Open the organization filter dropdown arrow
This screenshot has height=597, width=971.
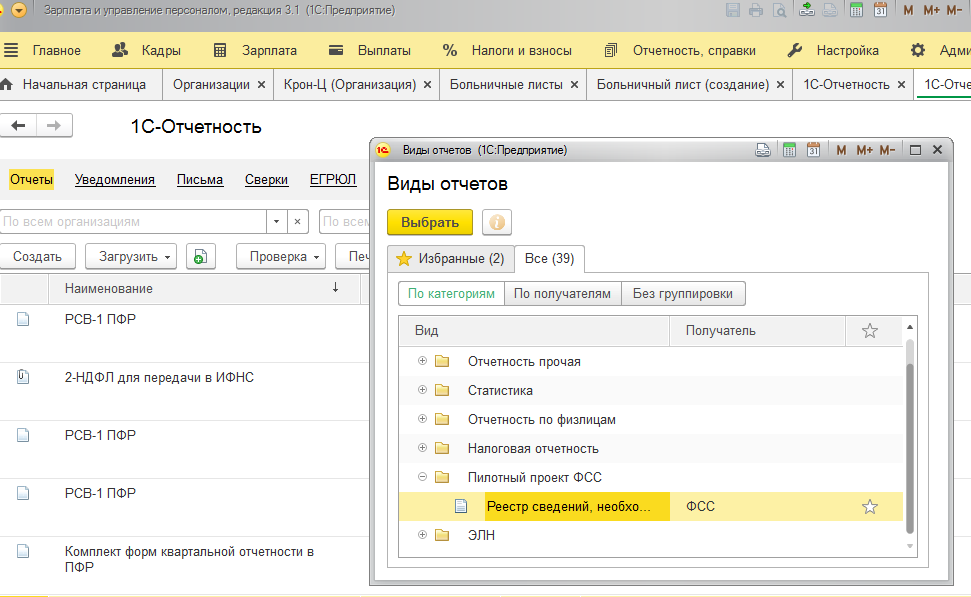point(276,222)
